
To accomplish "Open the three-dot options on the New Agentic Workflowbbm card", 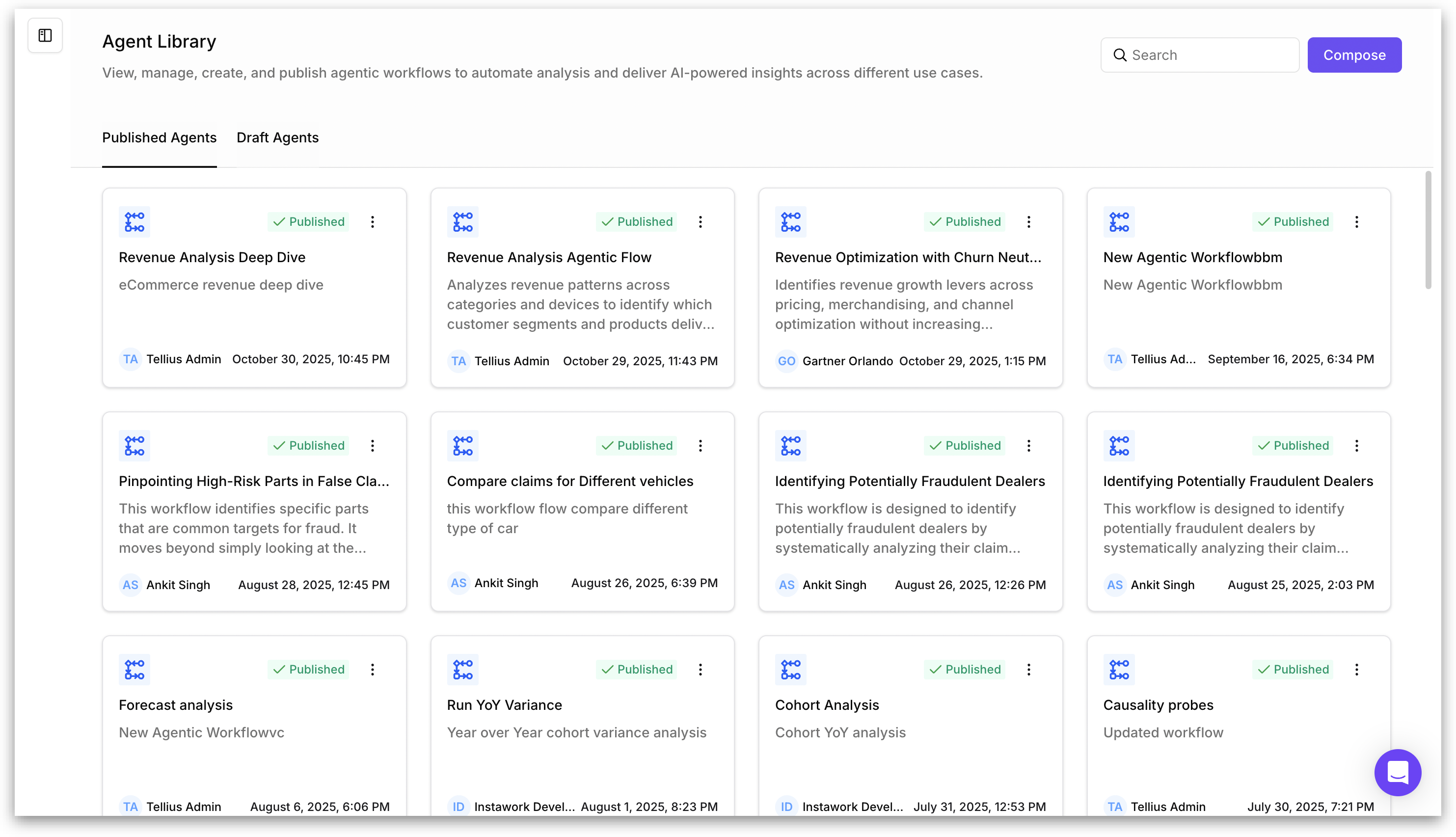I will pos(1356,222).
